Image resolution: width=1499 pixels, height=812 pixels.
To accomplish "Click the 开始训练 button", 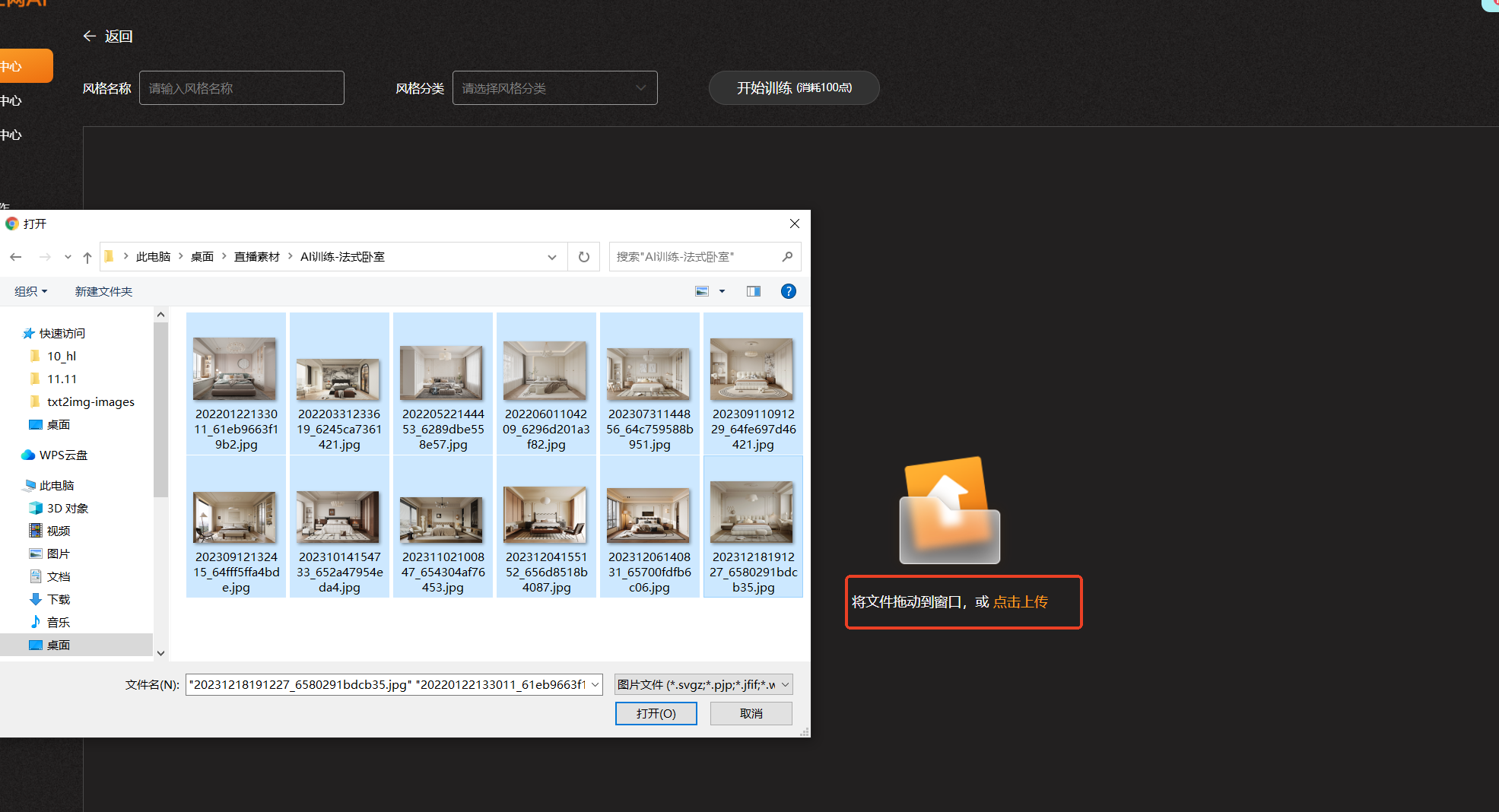I will [793, 88].
